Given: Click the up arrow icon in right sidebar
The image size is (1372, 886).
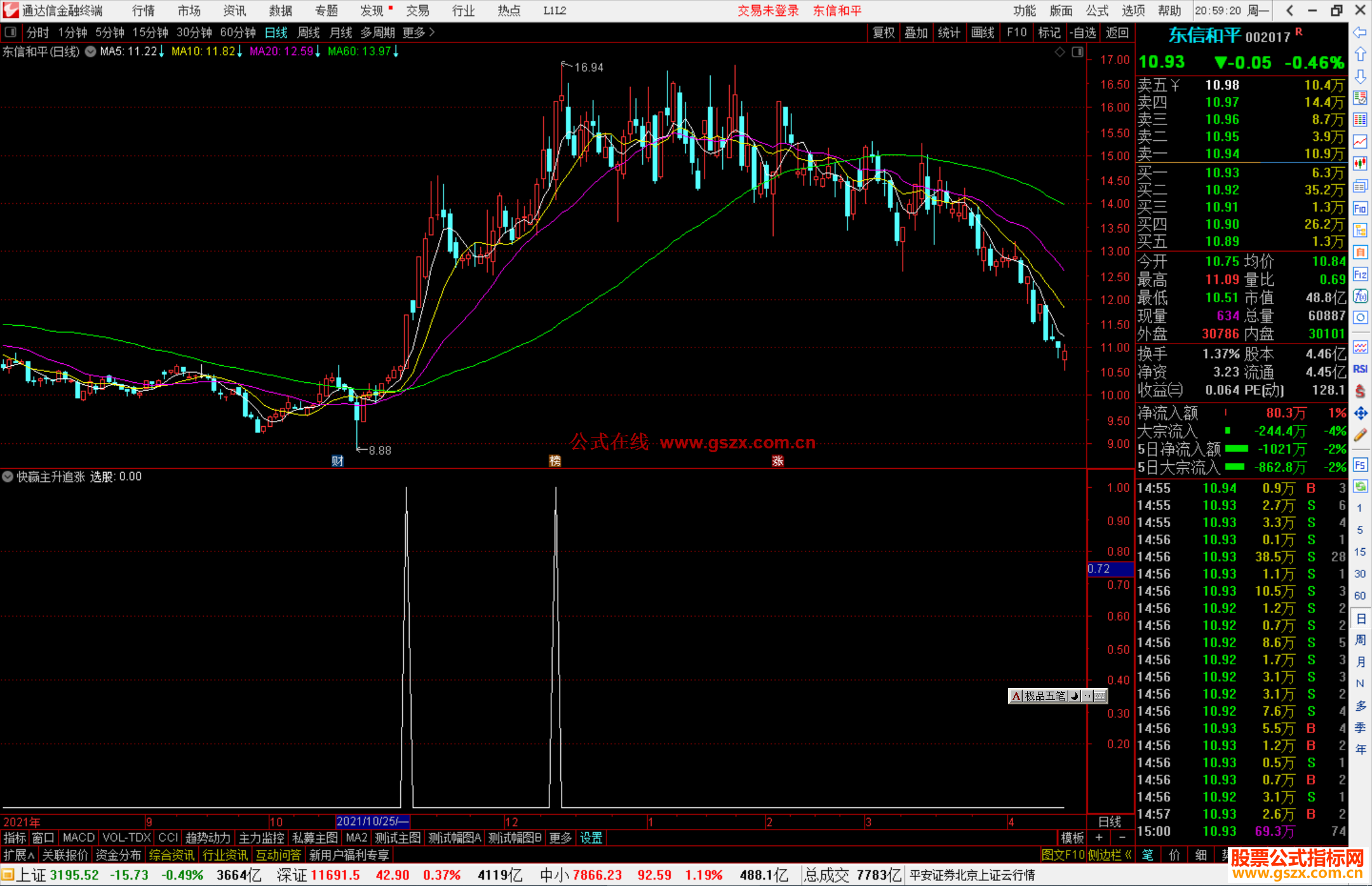Looking at the screenshot, I should coord(1360,54).
